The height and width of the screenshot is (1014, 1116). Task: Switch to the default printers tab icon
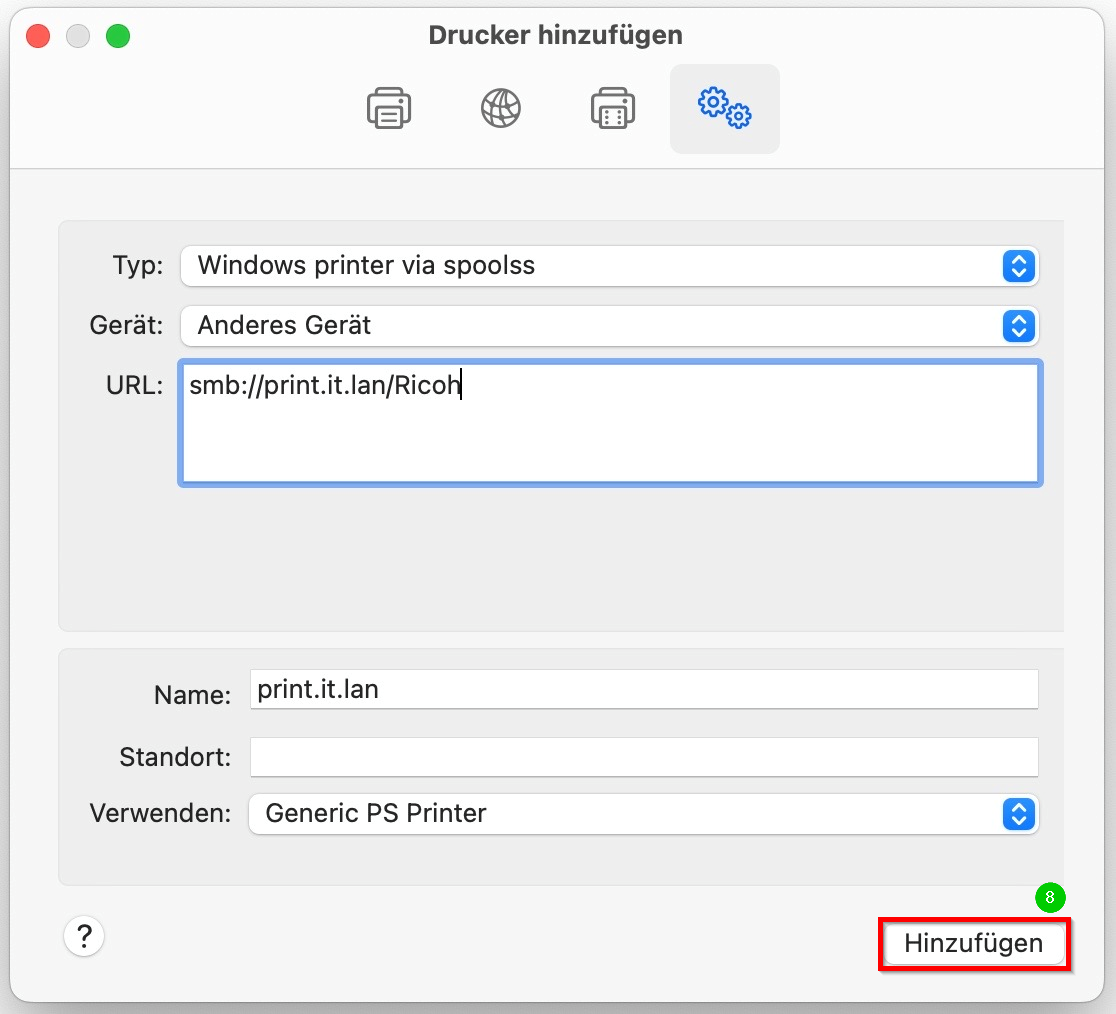(x=388, y=108)
